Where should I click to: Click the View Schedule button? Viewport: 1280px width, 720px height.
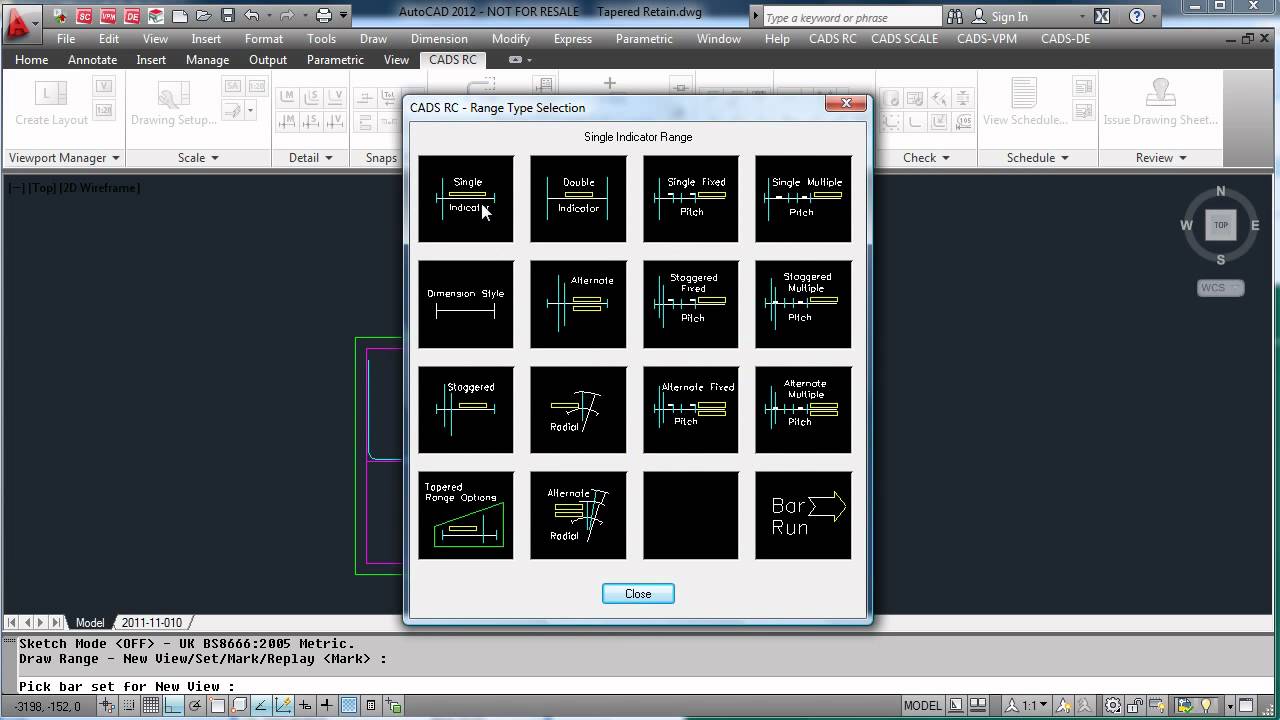coord(1024,104)
